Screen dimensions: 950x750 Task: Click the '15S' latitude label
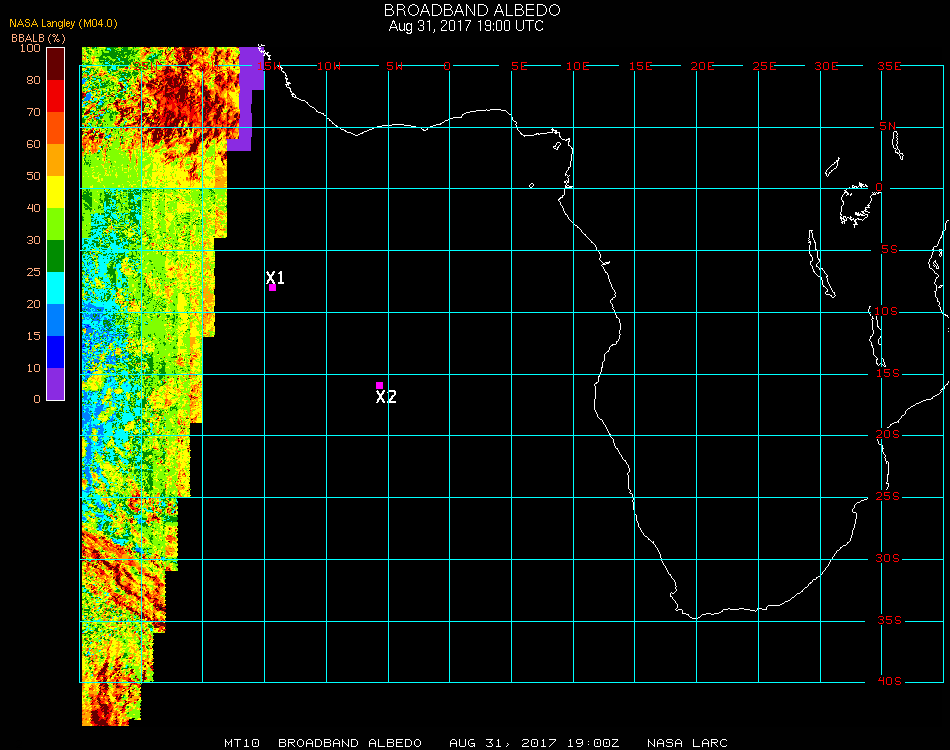(x=888, y=373)
